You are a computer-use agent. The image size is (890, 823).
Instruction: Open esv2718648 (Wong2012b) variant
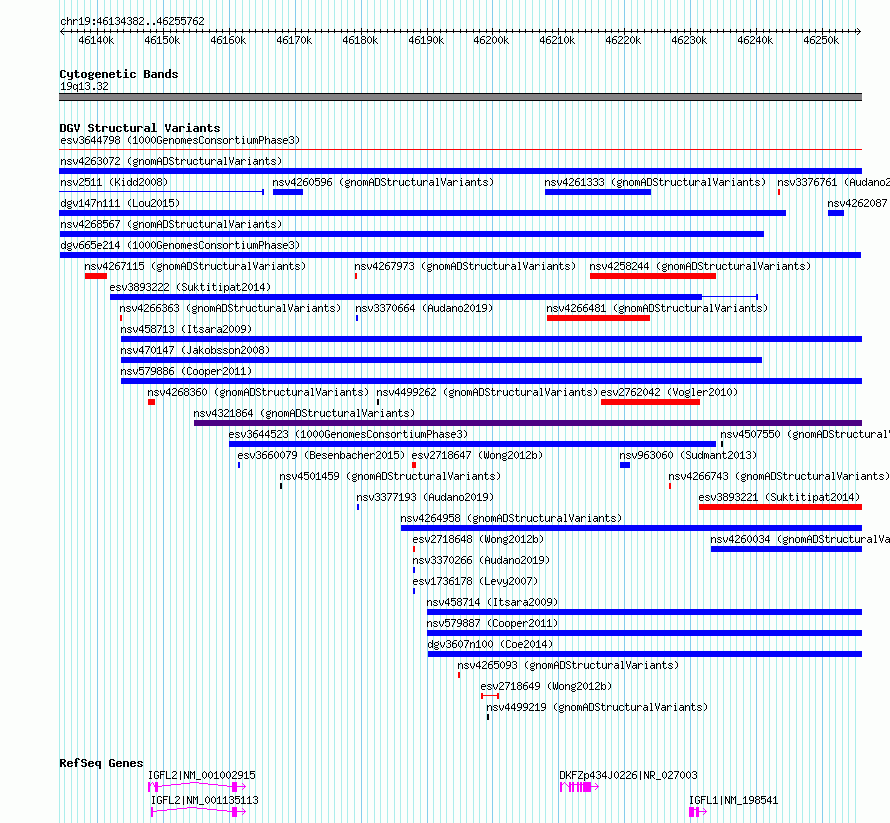pos(478,539)
